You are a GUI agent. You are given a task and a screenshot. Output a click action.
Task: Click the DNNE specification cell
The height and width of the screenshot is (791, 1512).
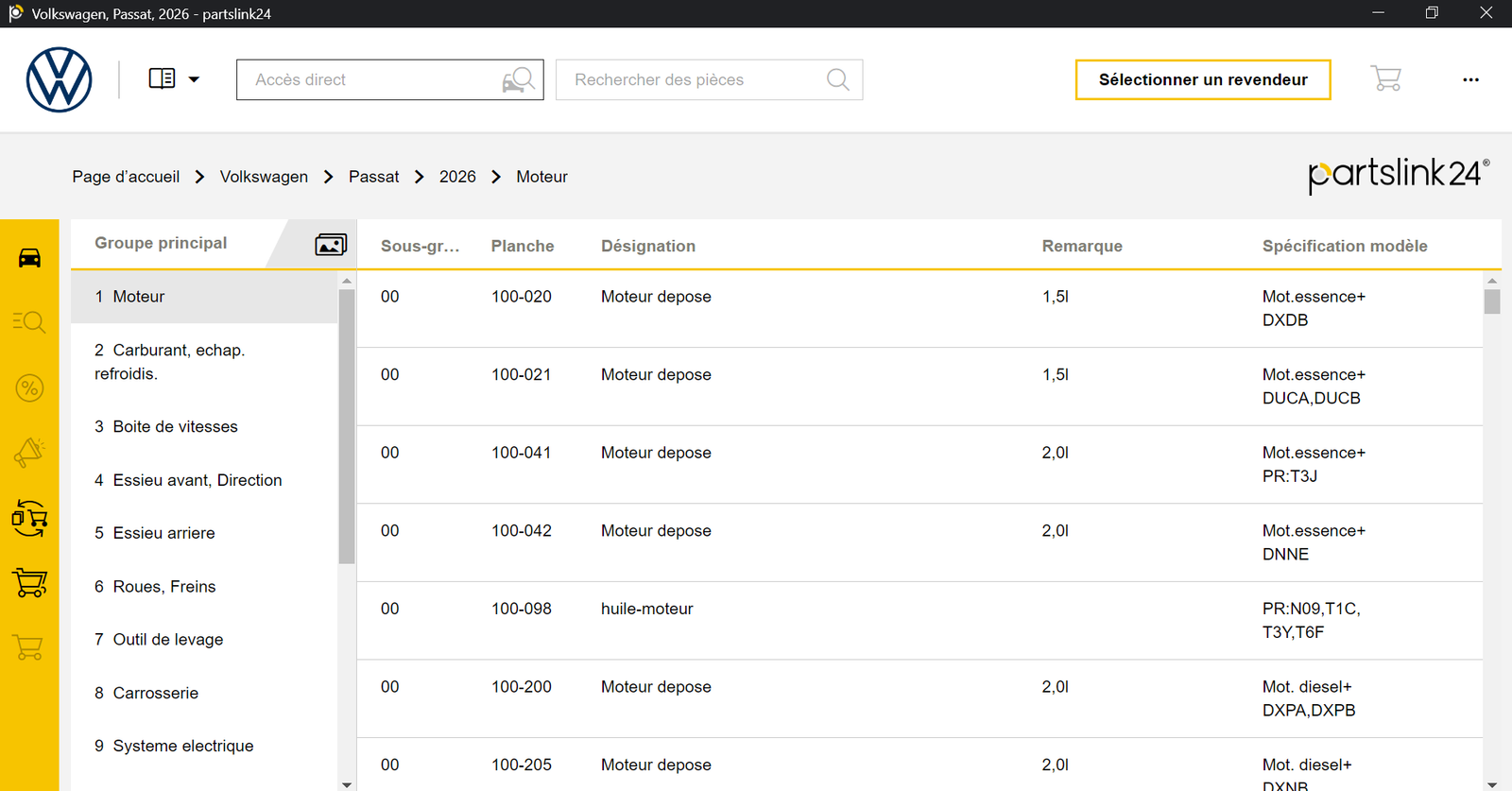click(x=1314, y=542)
